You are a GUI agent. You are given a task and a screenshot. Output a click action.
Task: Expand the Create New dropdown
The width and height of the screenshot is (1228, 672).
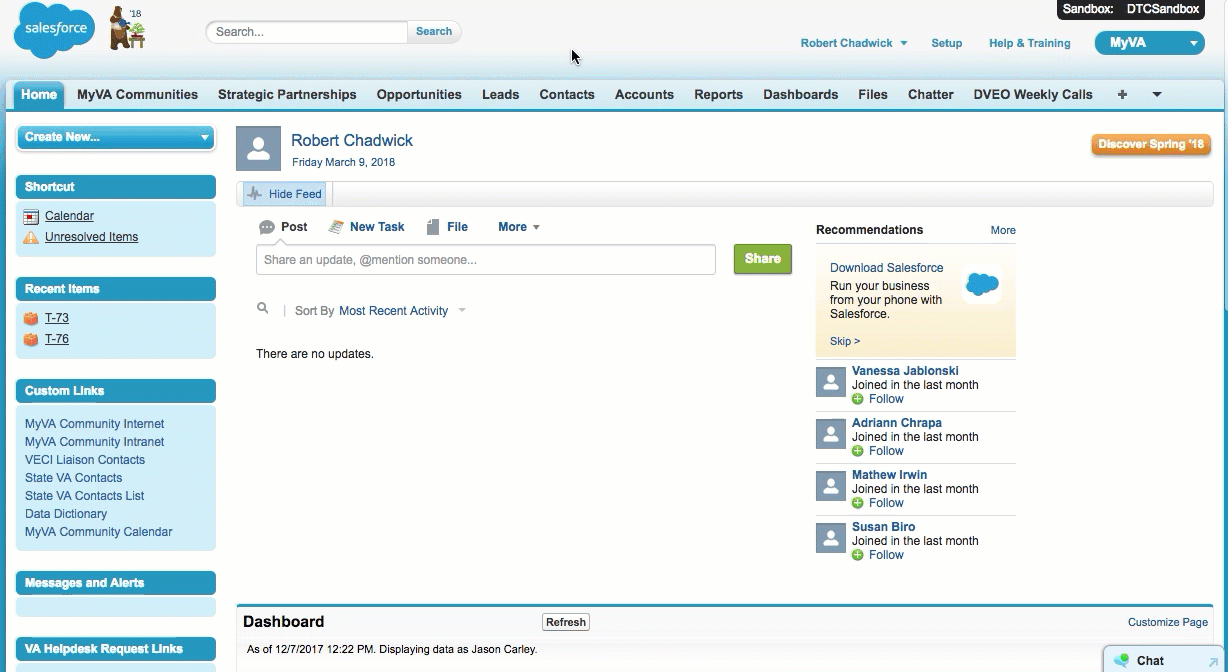coord(116,137)
